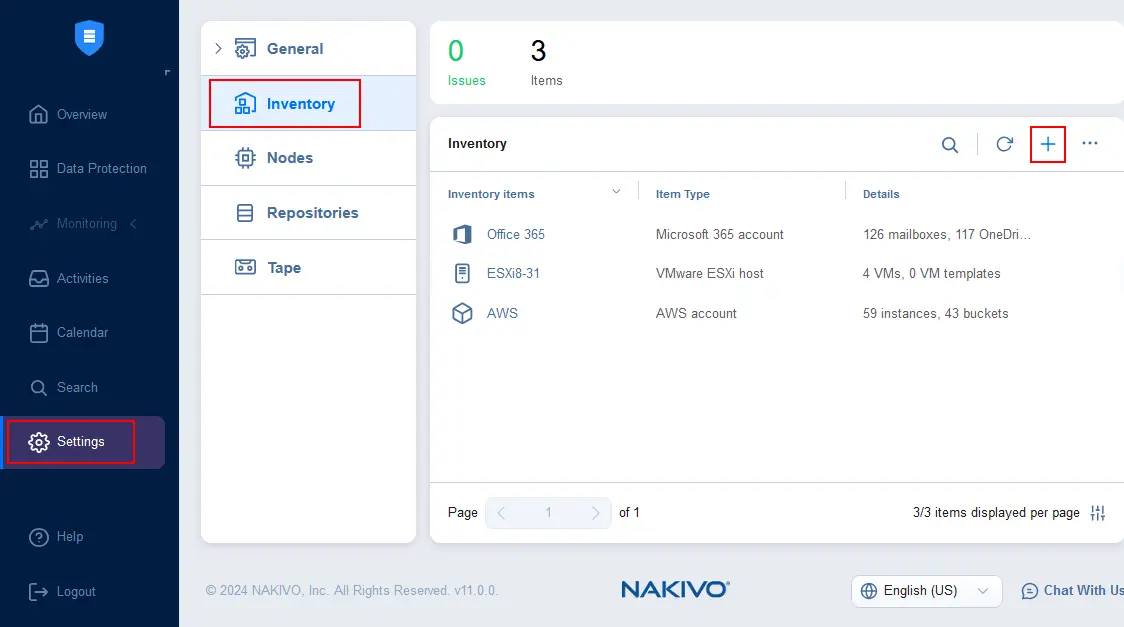
Task: Click the Tape cassette icon
Action: (245, 267)
